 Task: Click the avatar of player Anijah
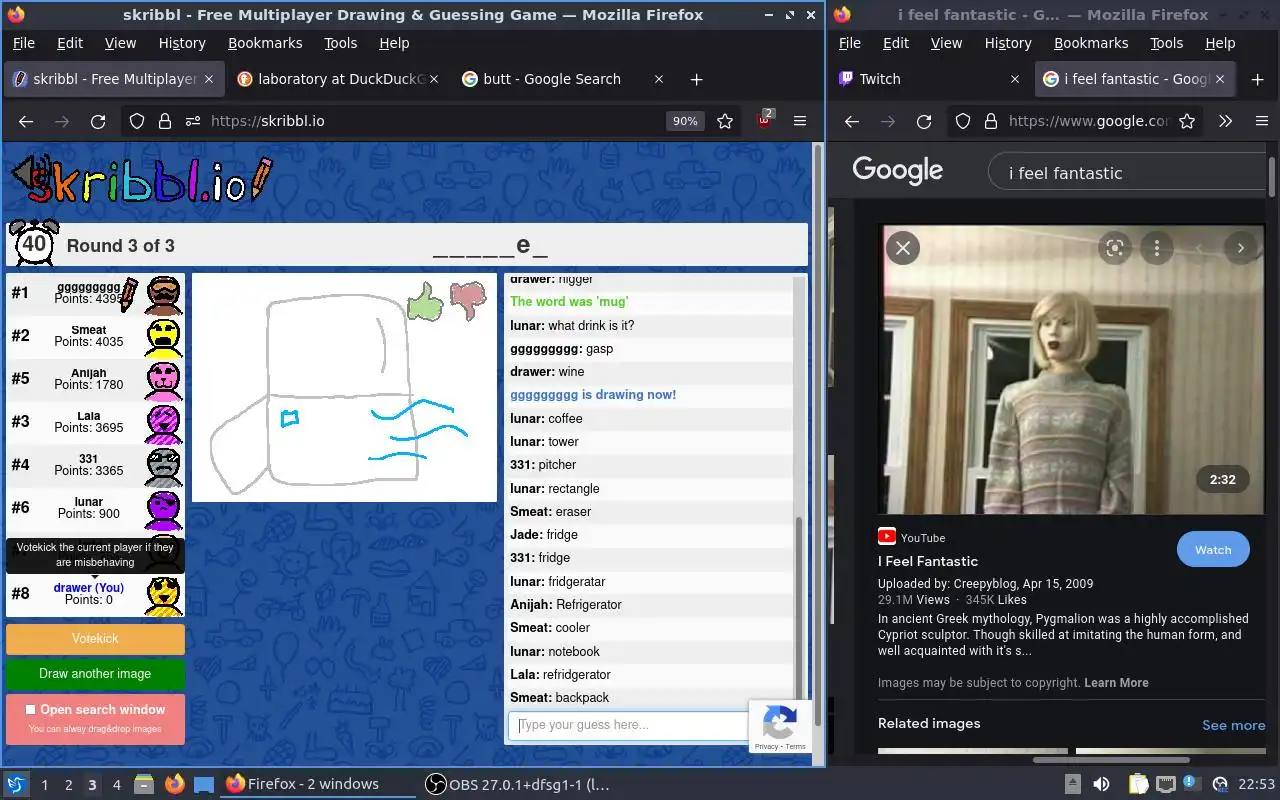tap(164, 380)
